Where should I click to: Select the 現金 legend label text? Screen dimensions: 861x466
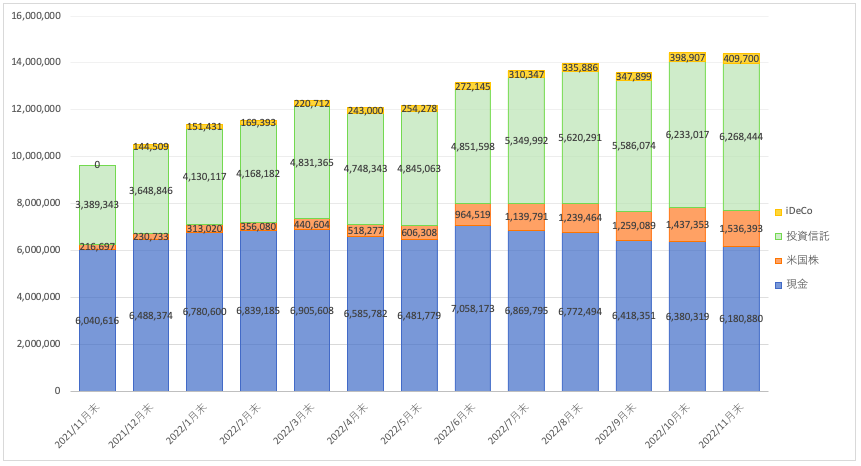pos(798,285)
